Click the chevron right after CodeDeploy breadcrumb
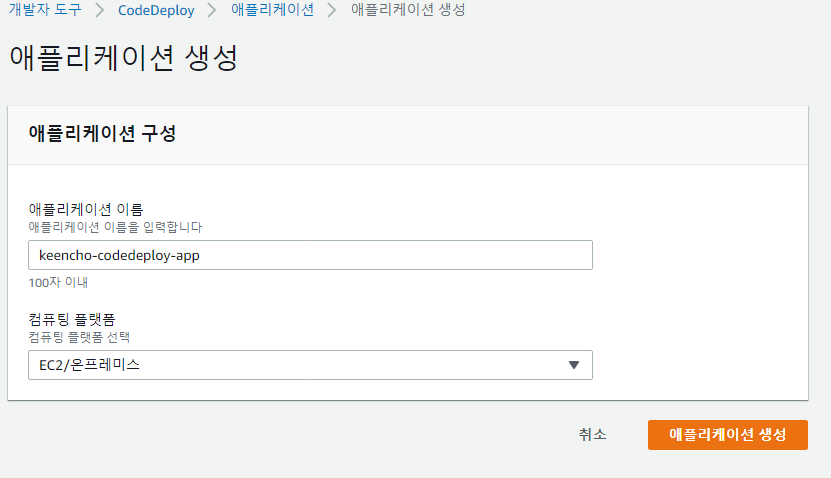 [214, 10]
